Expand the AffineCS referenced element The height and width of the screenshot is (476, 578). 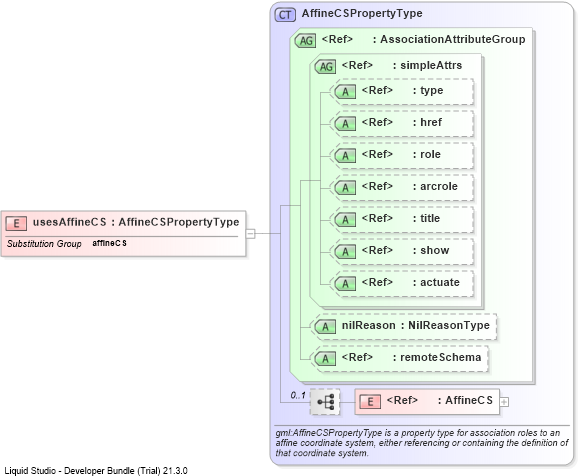click(x=504, y=402)
